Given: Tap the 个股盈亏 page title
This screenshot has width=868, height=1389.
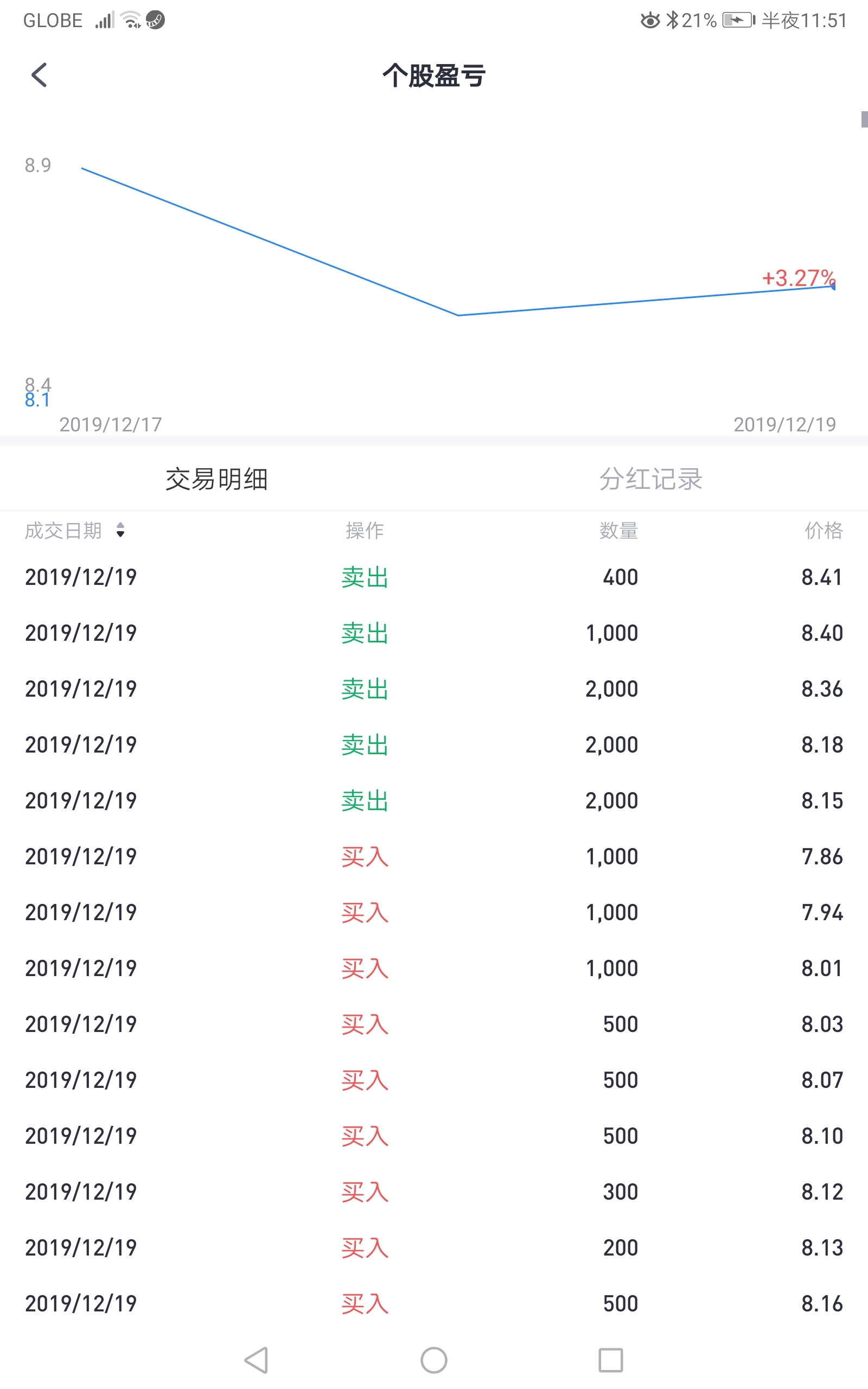Looking at the screenshot, I should 434,76.
